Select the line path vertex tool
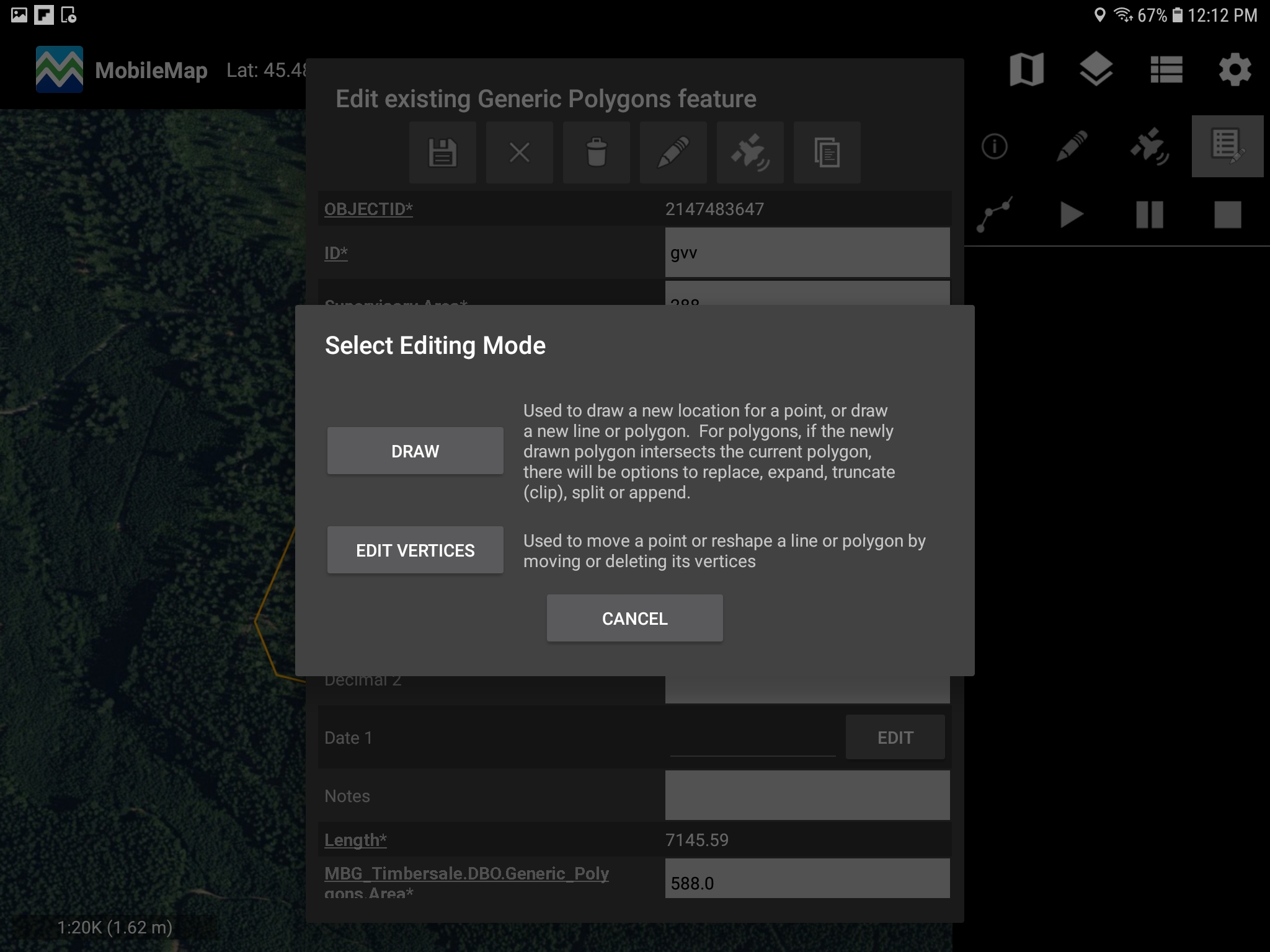 [995, 215]
